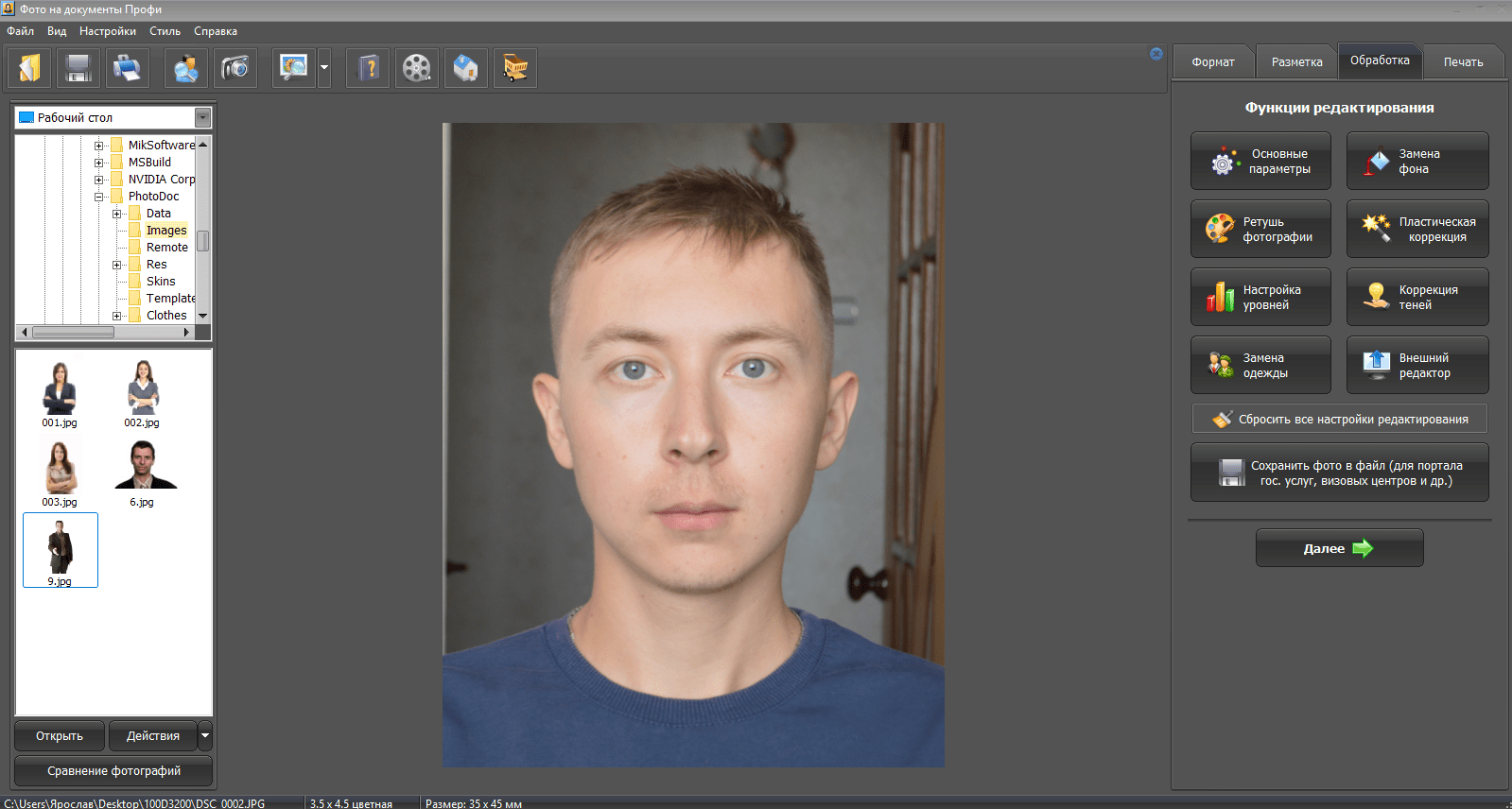Click the floppy disk save icon
This screenshot has height=809, width=1512.
(78, 68)
